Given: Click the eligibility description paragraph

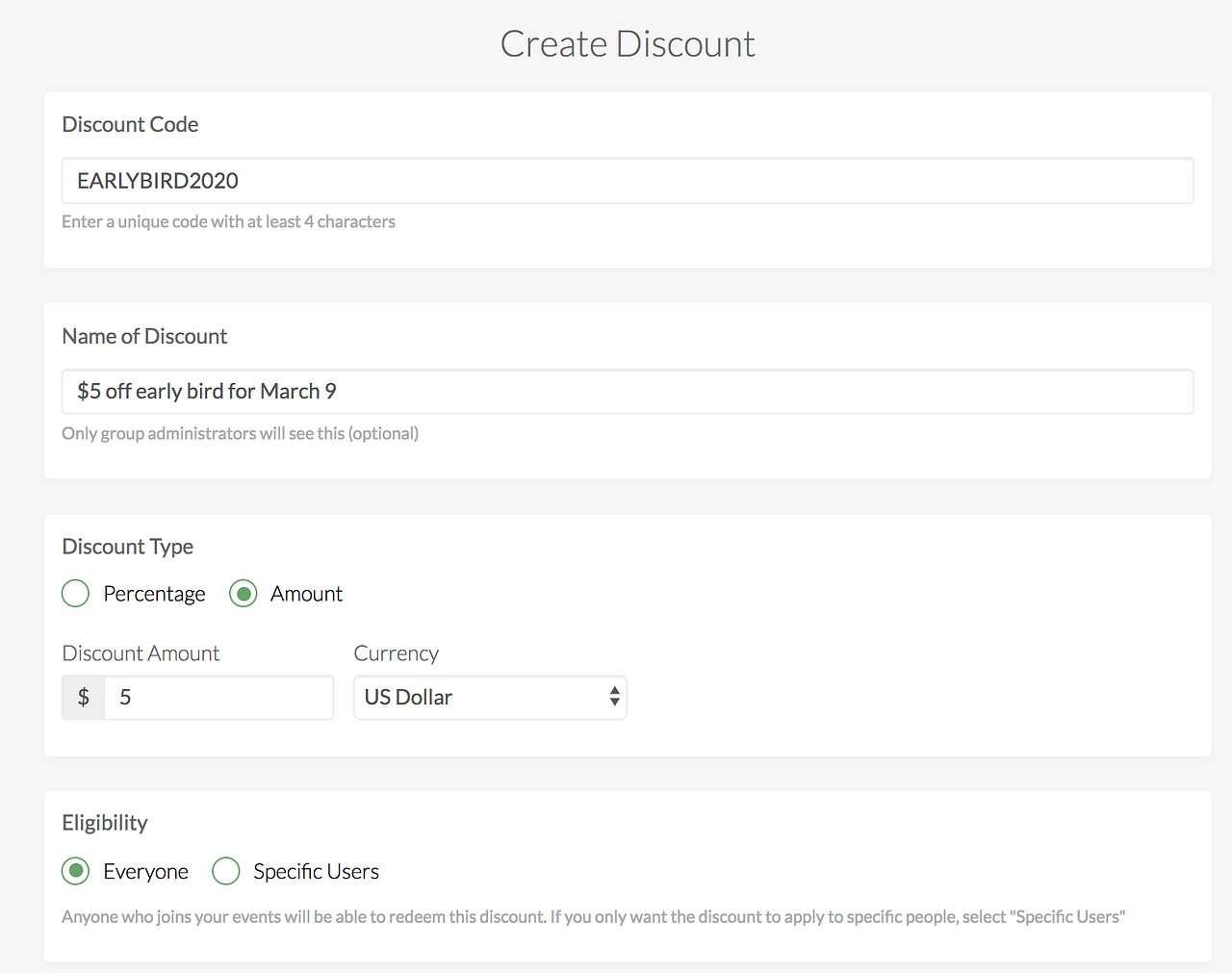Looking at the screenshot, I should tap(593, 917).
